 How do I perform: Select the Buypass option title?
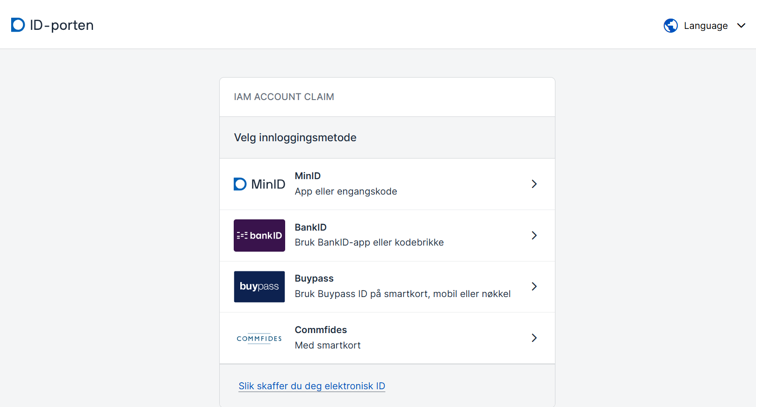314,279
